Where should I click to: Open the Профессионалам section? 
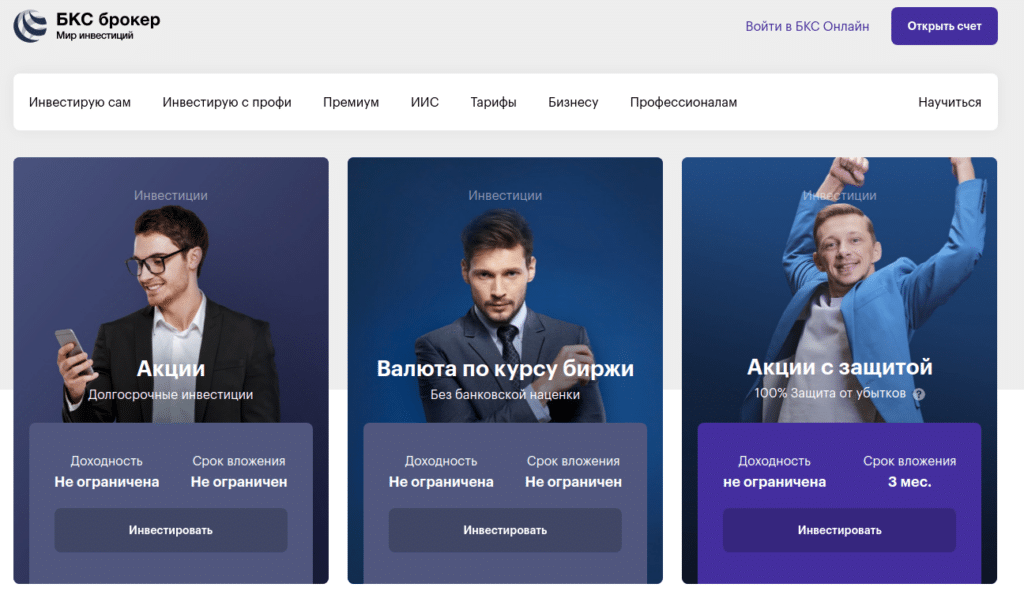[683, 102]
